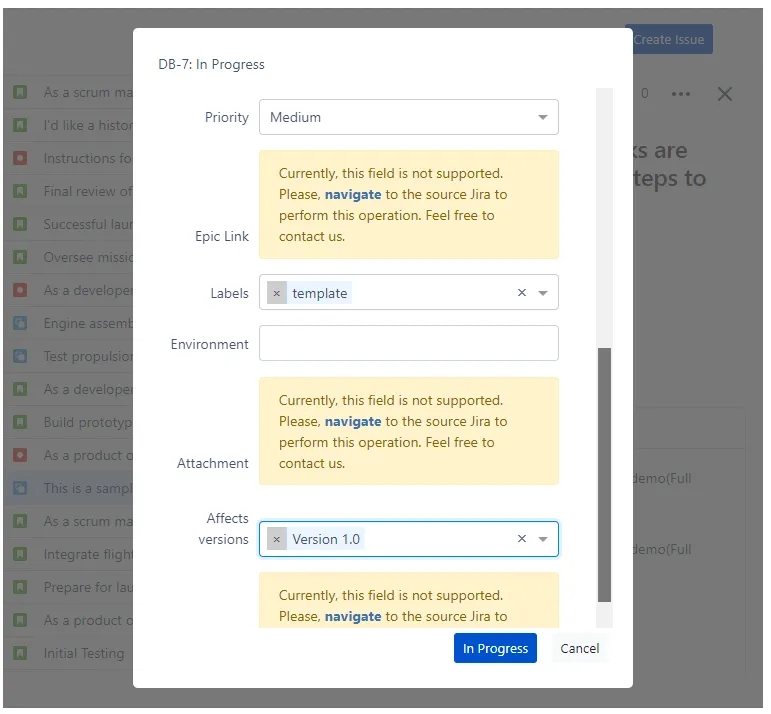Click the story icon beside 'Initial Testing'
Screen dimensions: 771x714
(x=20, y=653)
